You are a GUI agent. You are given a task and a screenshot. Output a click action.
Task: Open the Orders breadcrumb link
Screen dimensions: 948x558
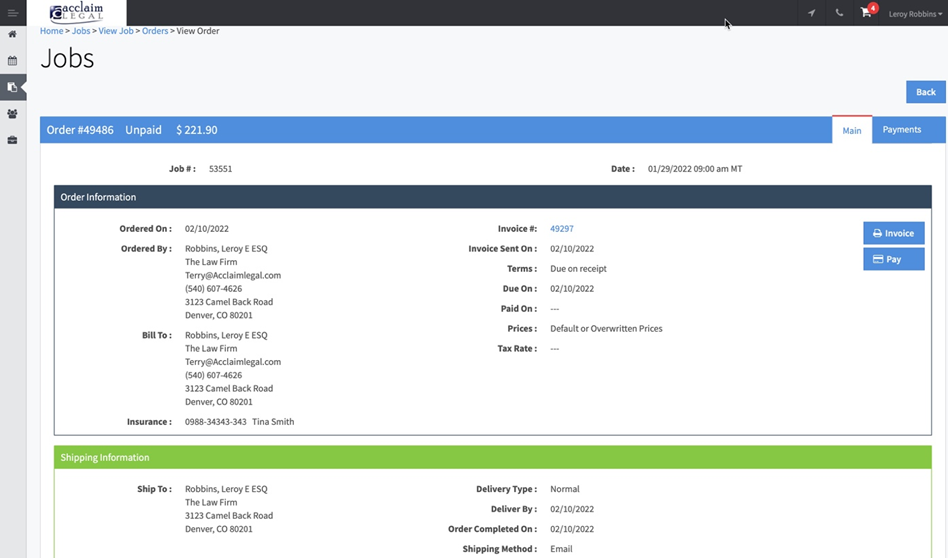[x=155, y=31]
